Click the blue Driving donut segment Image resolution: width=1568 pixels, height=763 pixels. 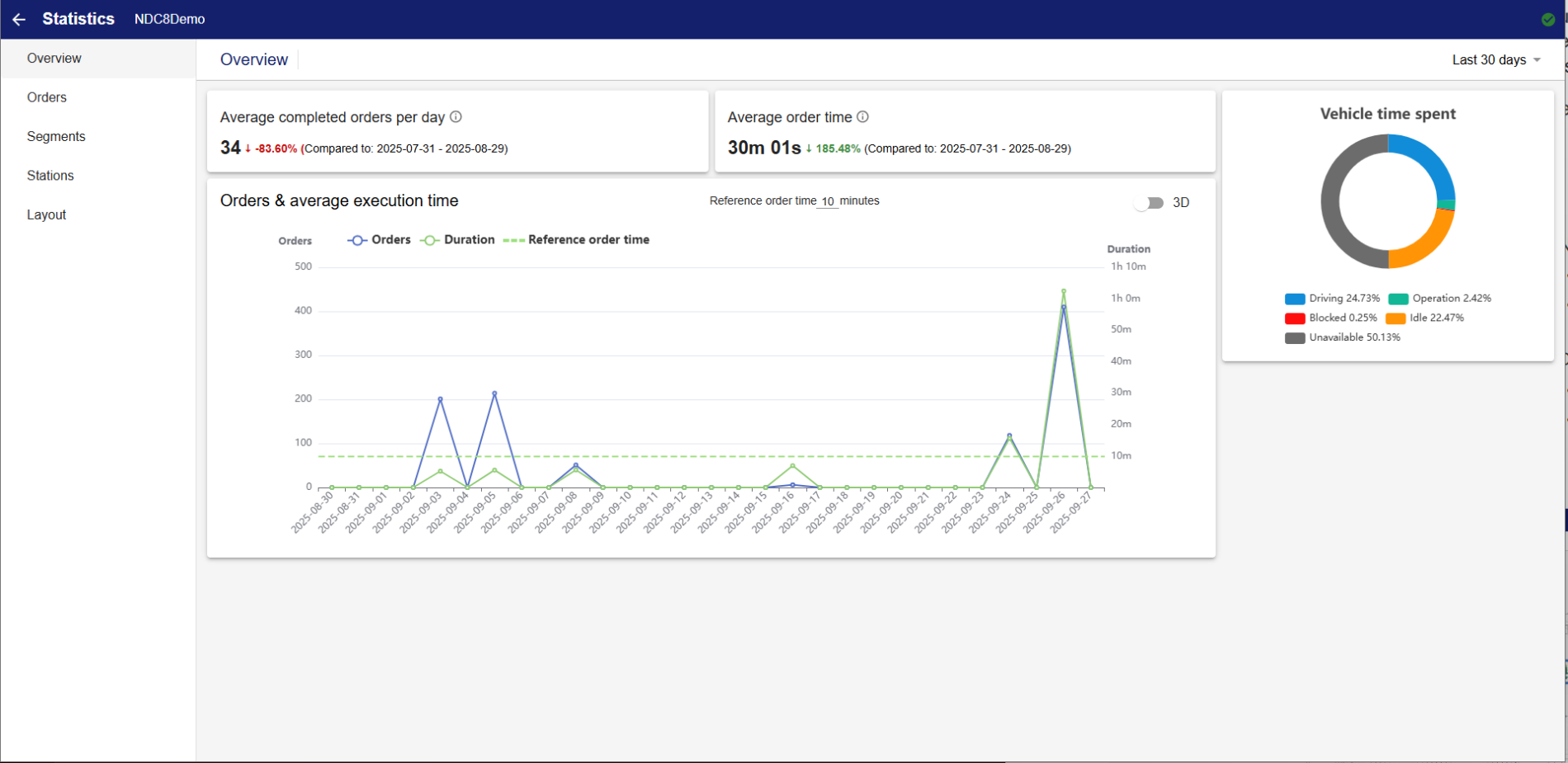(x=1430, y=161)
